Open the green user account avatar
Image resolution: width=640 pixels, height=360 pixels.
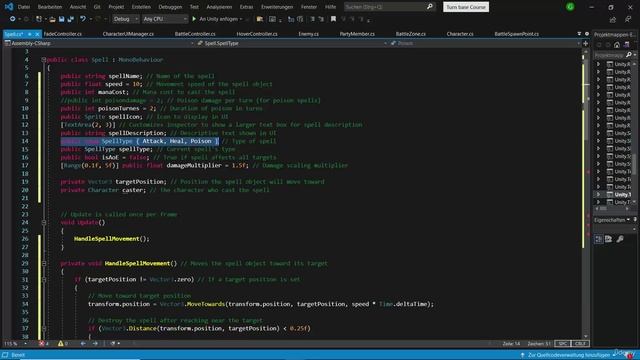click(x=570, y=7)
